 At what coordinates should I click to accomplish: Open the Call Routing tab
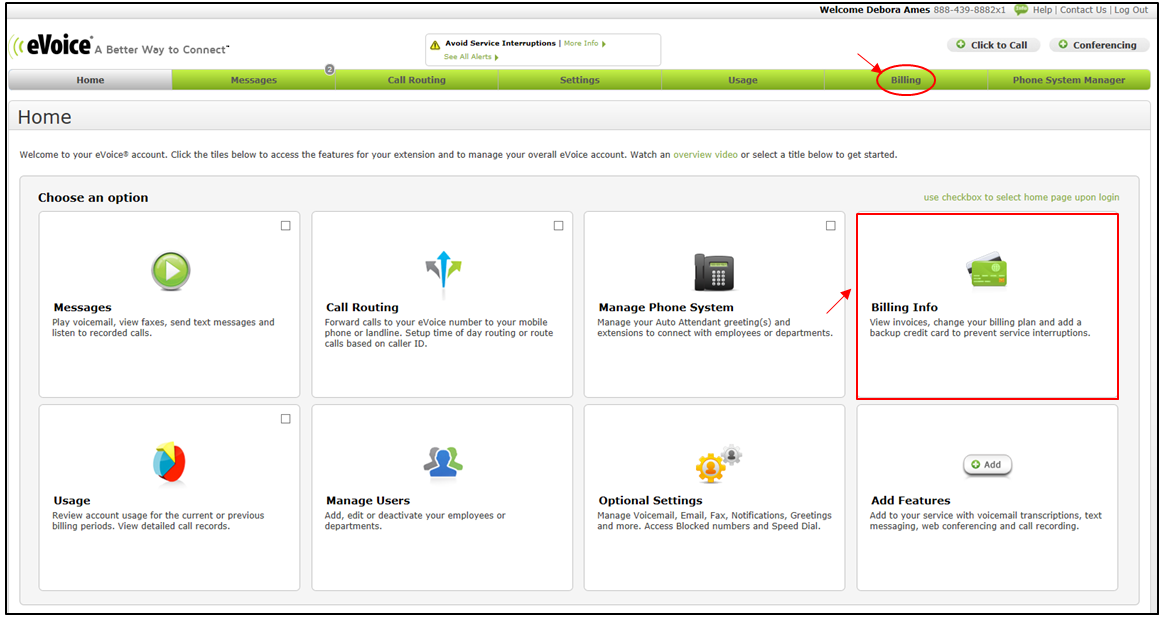(416, 80)
